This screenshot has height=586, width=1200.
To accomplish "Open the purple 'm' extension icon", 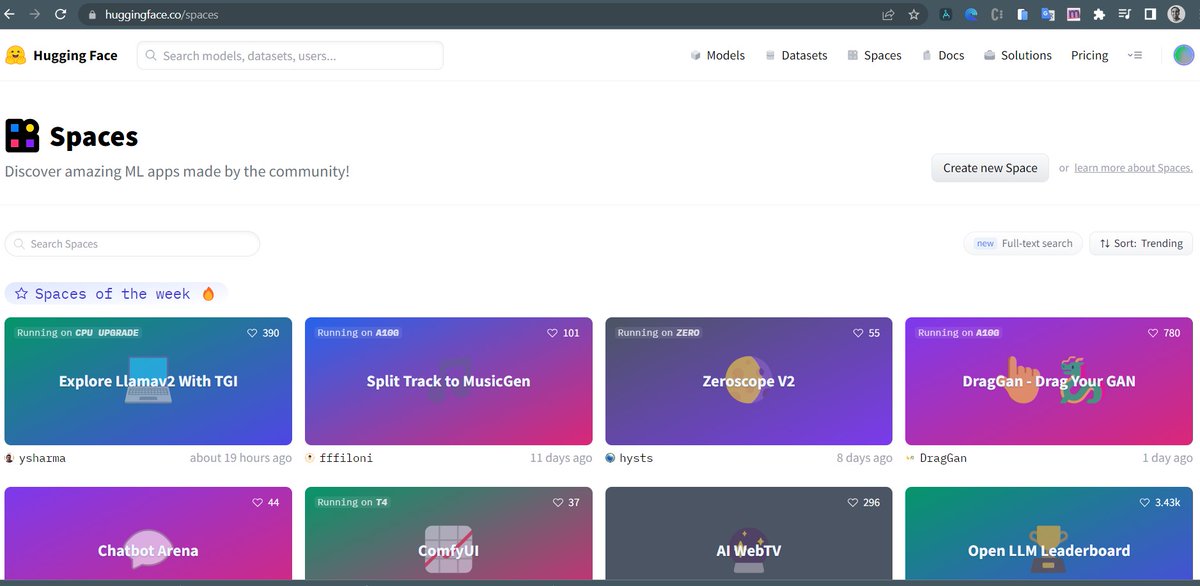I will [x=1073, y=15].
